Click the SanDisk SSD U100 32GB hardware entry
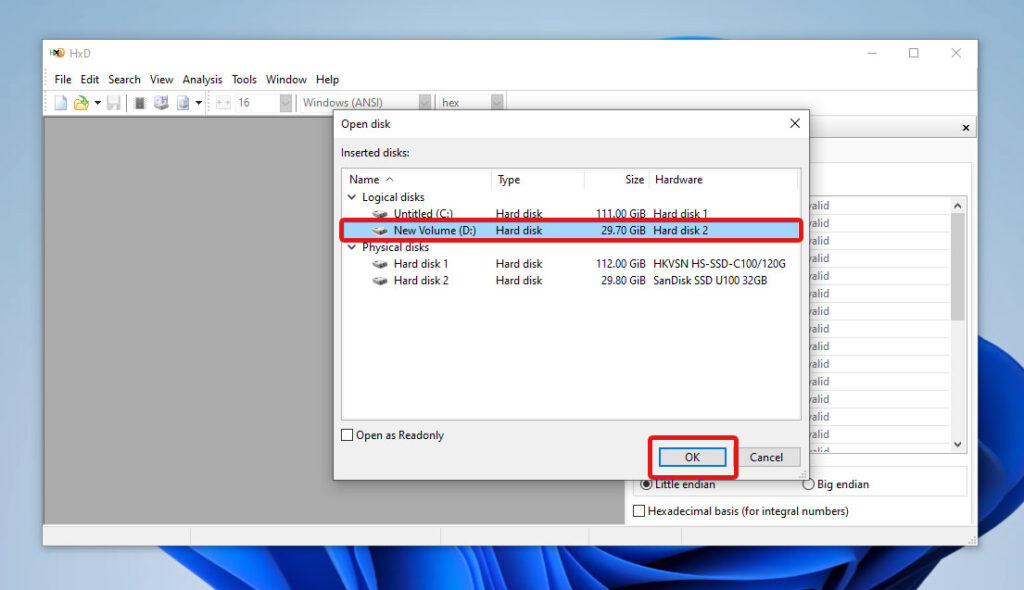This screenshot has height=590, width=1024. (x=710, y=281)
